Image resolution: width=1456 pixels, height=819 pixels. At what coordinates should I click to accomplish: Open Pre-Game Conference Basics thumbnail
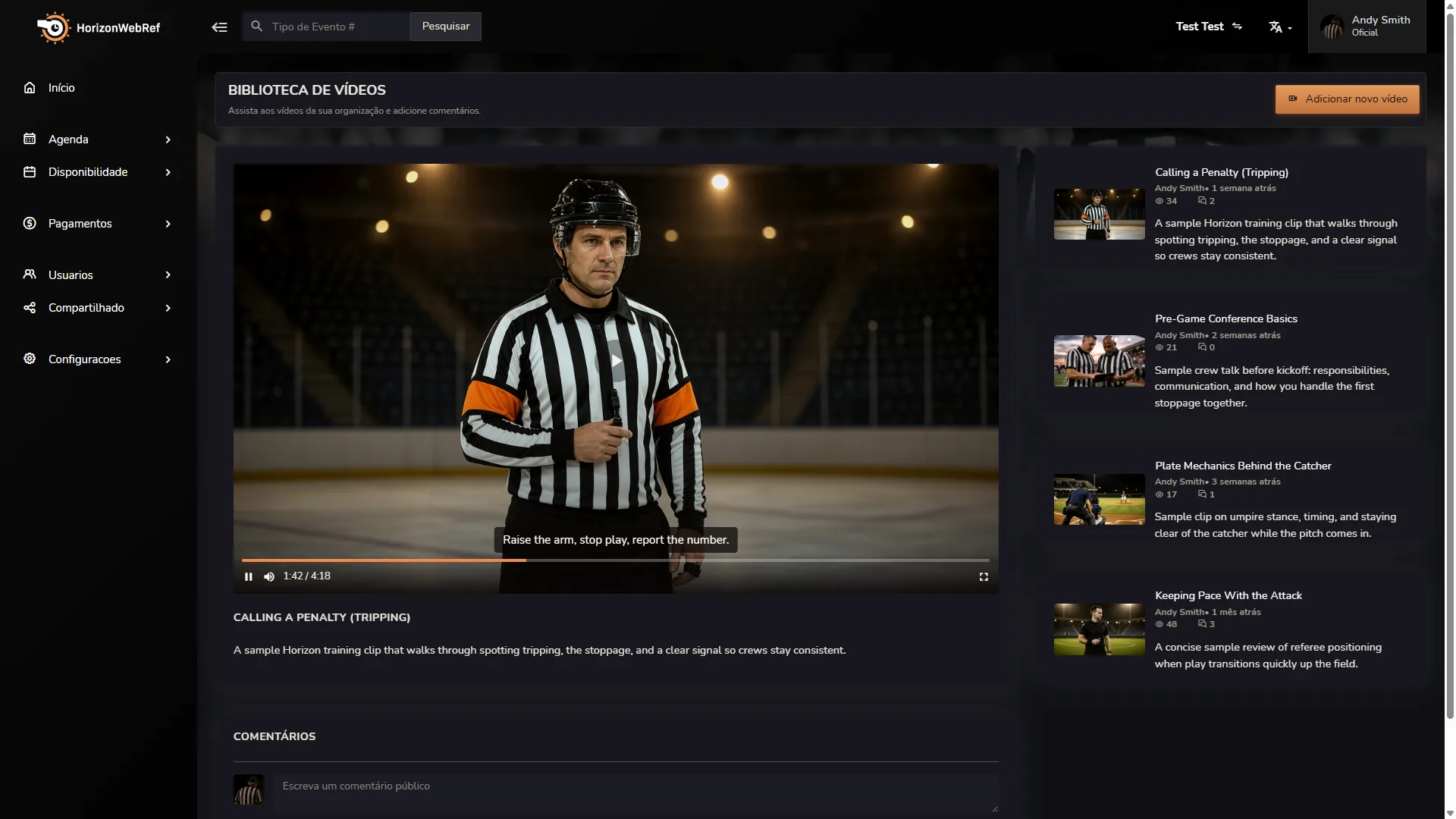tap(1099, 361)
